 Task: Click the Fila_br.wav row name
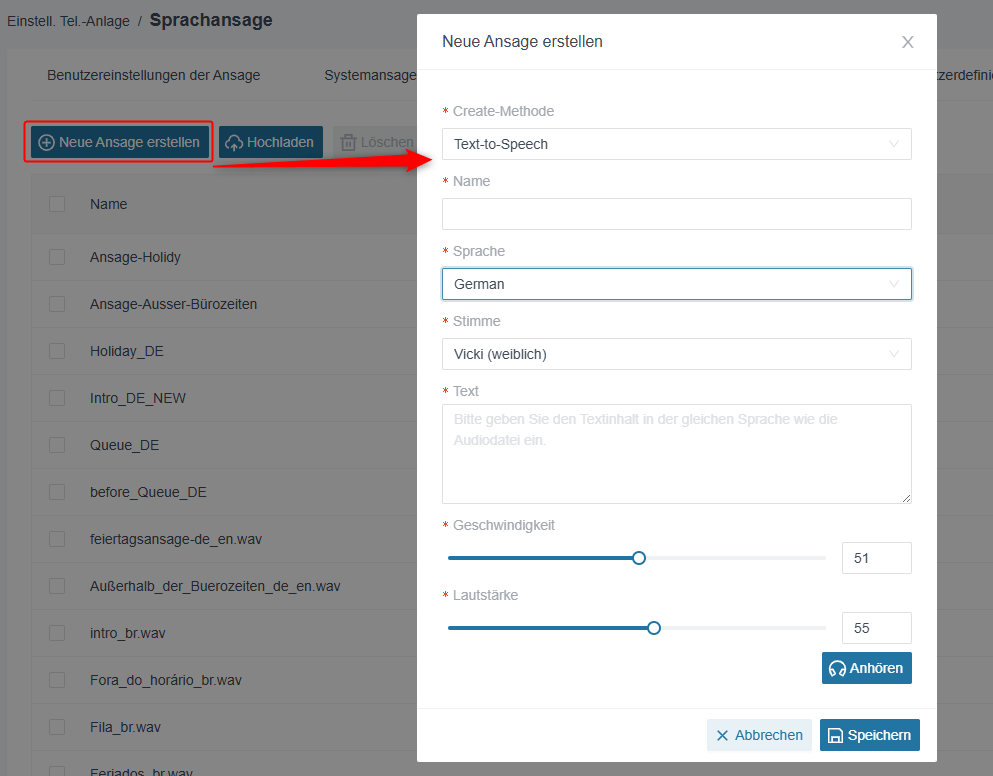tap(125, 727)
